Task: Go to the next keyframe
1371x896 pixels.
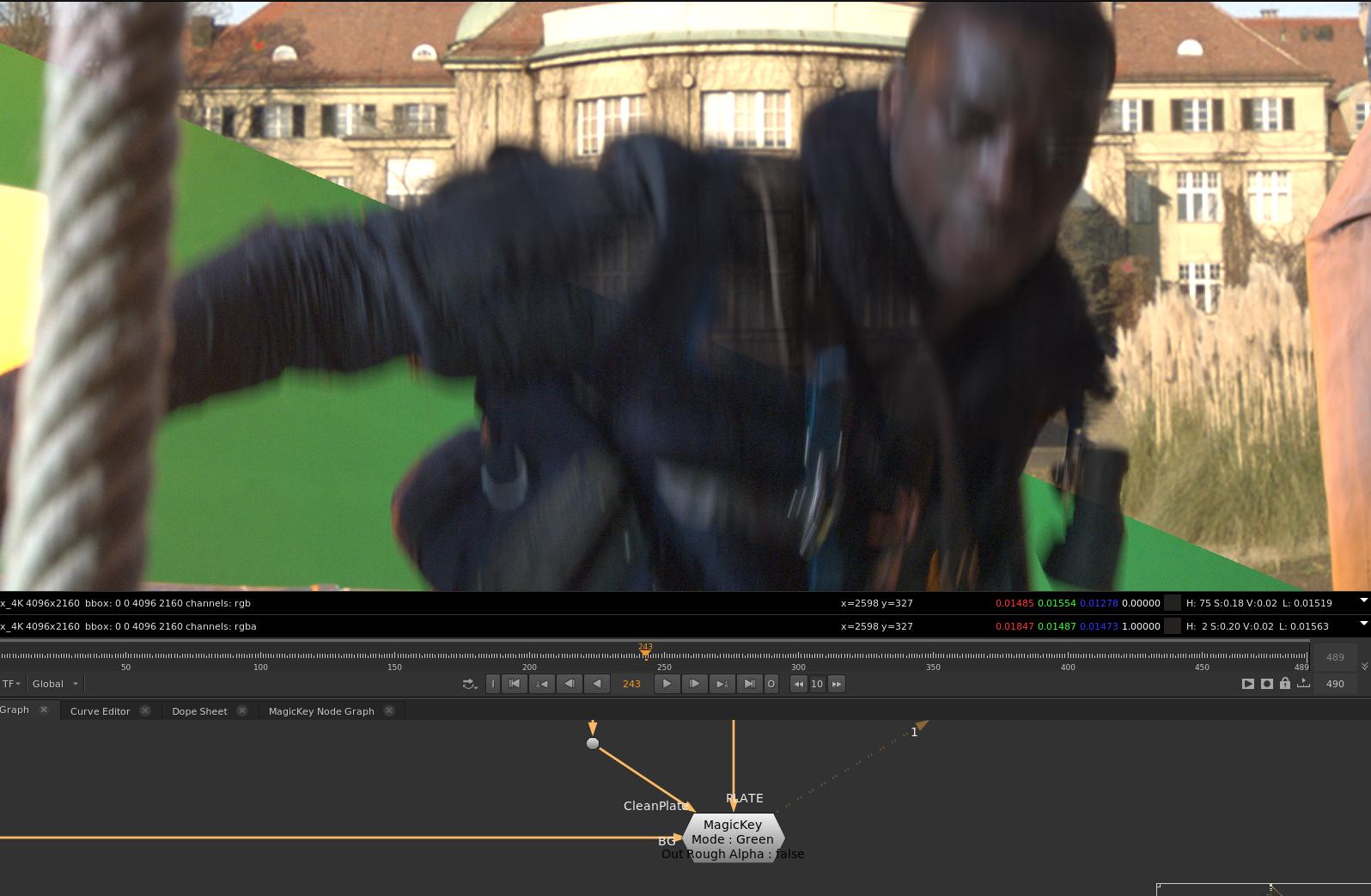Action: click(x=722, y=684)
